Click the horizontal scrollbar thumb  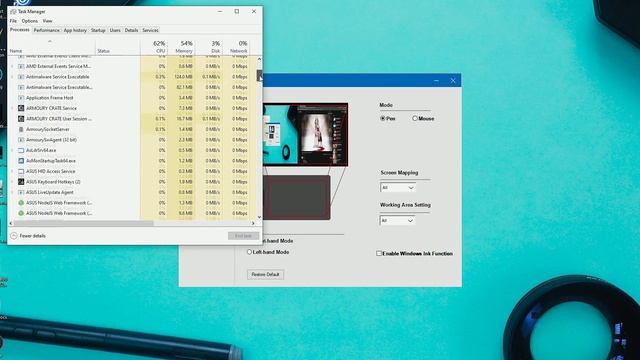pos(84,223)
